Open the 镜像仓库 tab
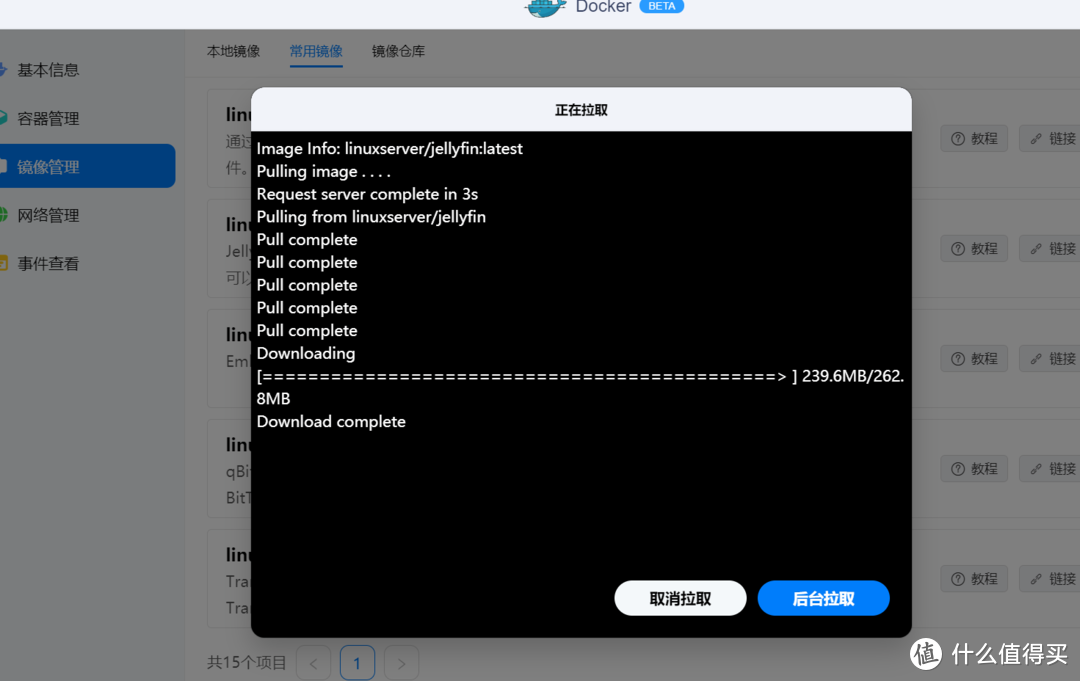 [398, 52]
